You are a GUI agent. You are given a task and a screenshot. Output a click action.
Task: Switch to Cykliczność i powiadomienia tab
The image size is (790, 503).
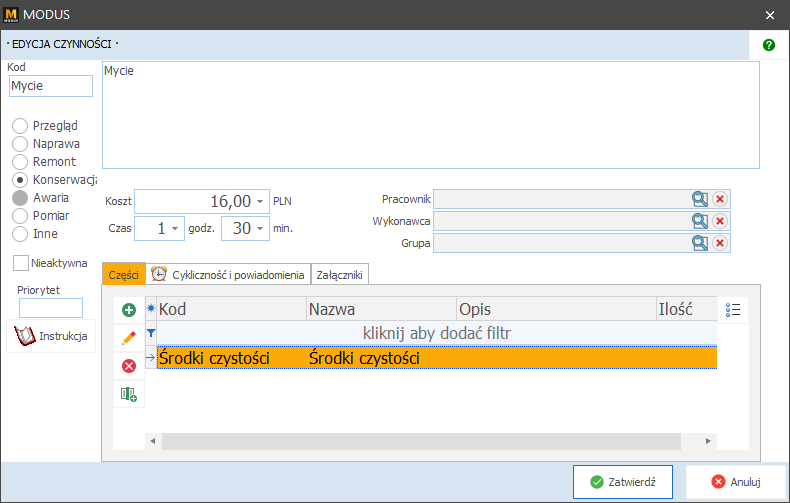click(x=228, y=274)
